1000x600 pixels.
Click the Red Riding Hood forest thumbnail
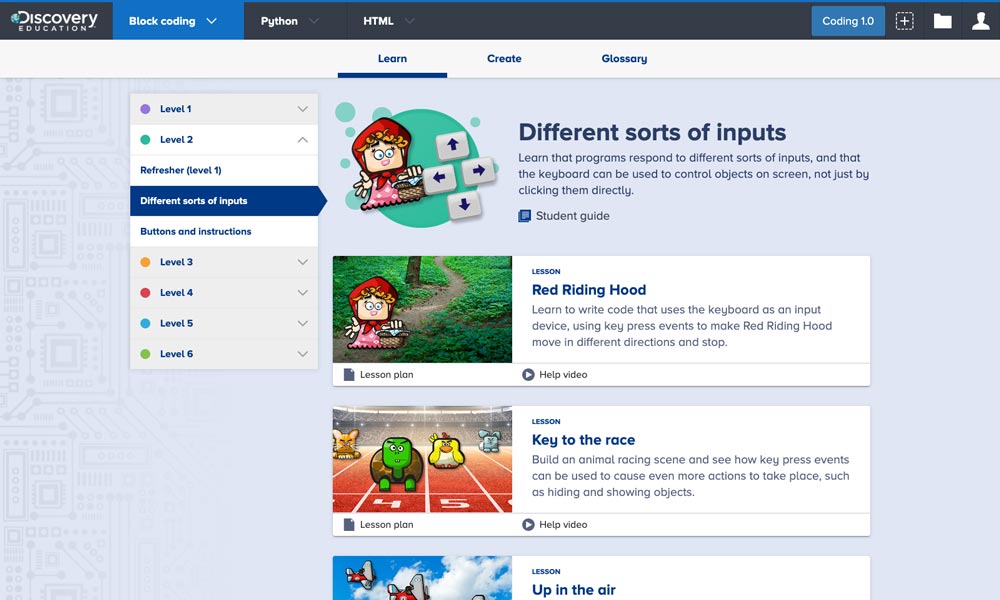(x=422, y=309)
